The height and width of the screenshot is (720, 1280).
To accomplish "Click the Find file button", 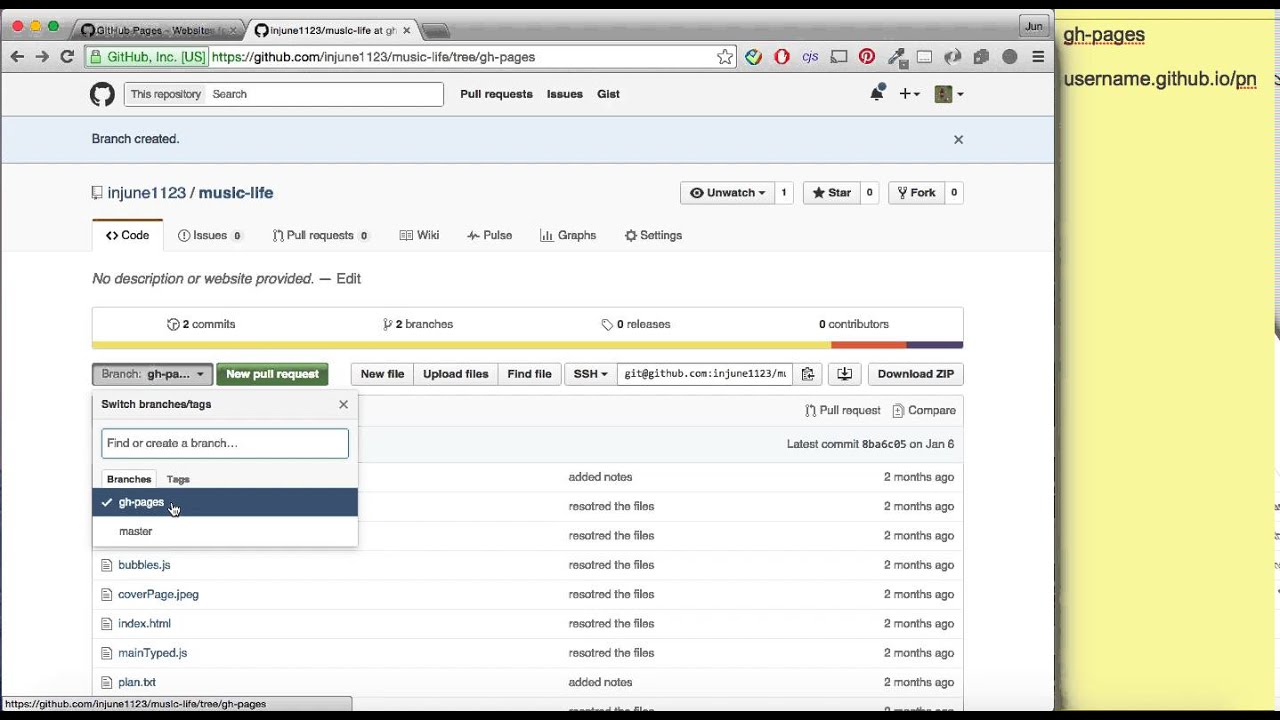I will (529, 374).
